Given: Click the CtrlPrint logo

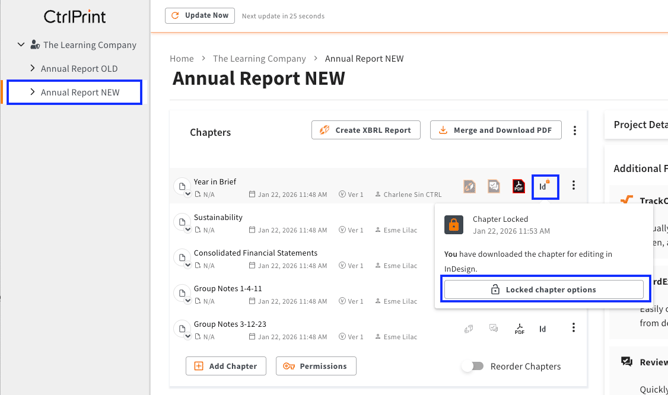Looking at the screenshot, I should coord(75,17).
